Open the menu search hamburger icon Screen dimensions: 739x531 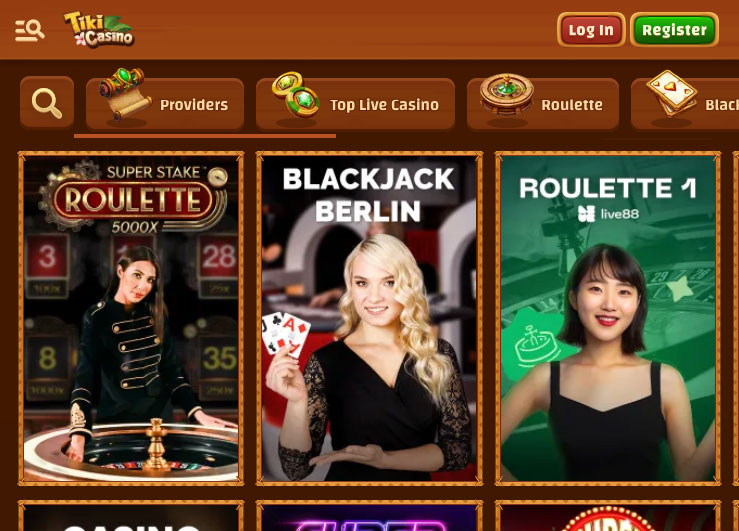coord(29,31)
